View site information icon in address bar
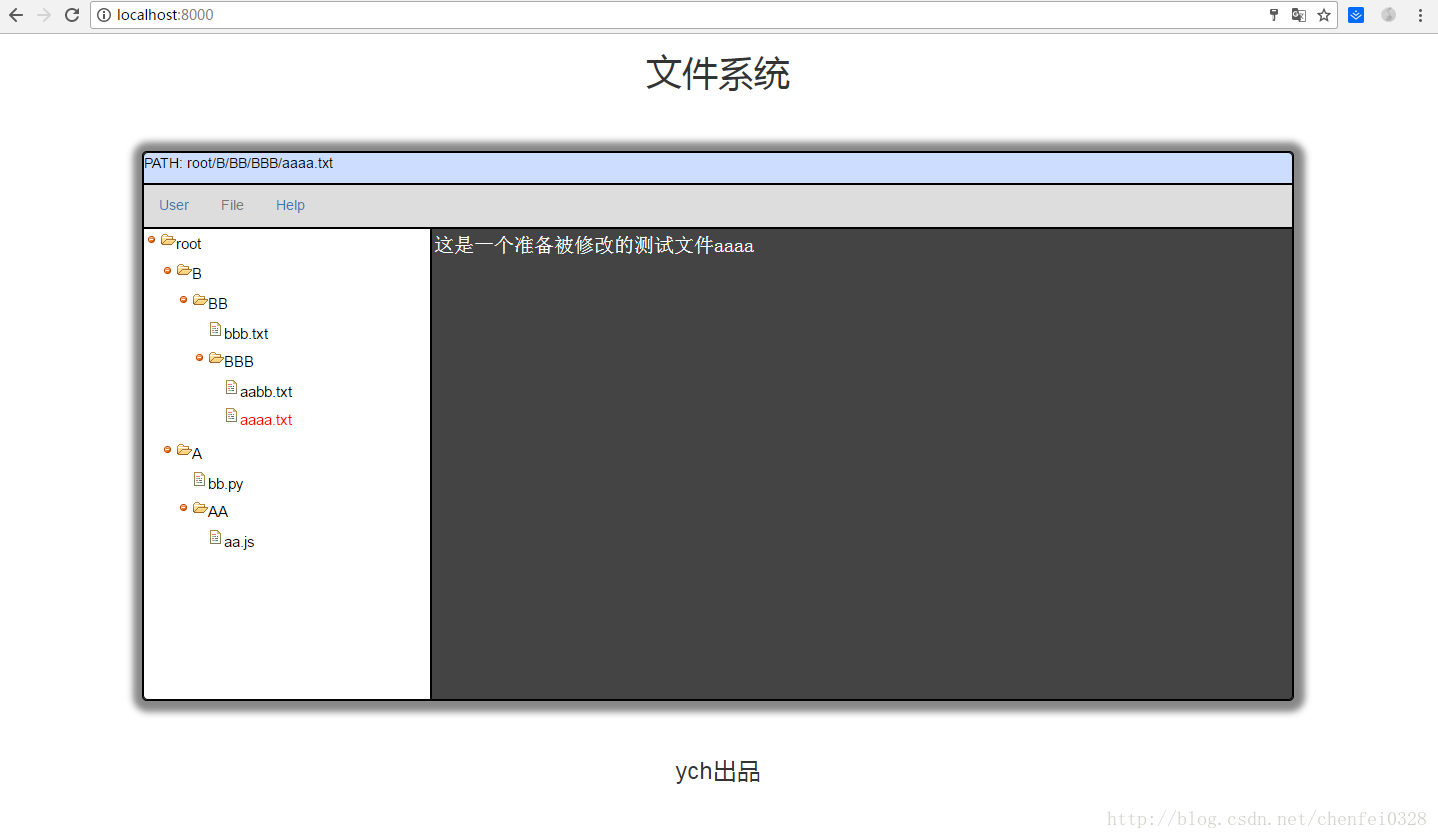Viewport: 1438px width, 839px height. (x=104, y=15)
